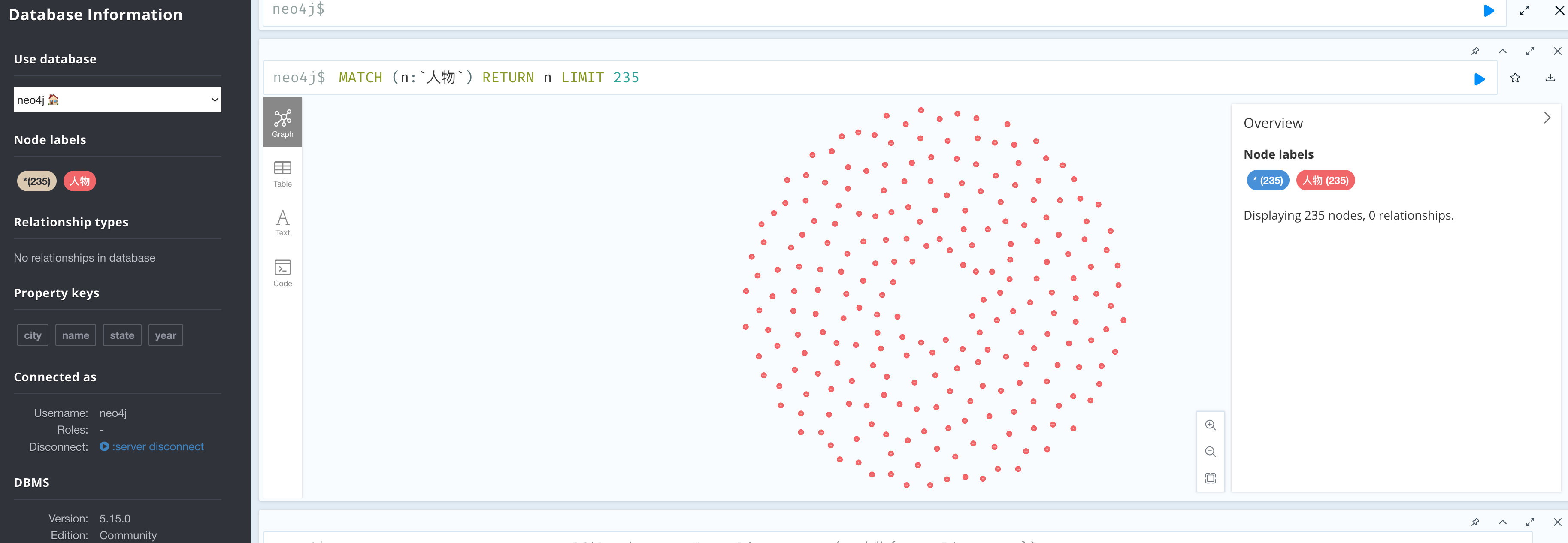Pin the result frame

[x=1475, y=51]
